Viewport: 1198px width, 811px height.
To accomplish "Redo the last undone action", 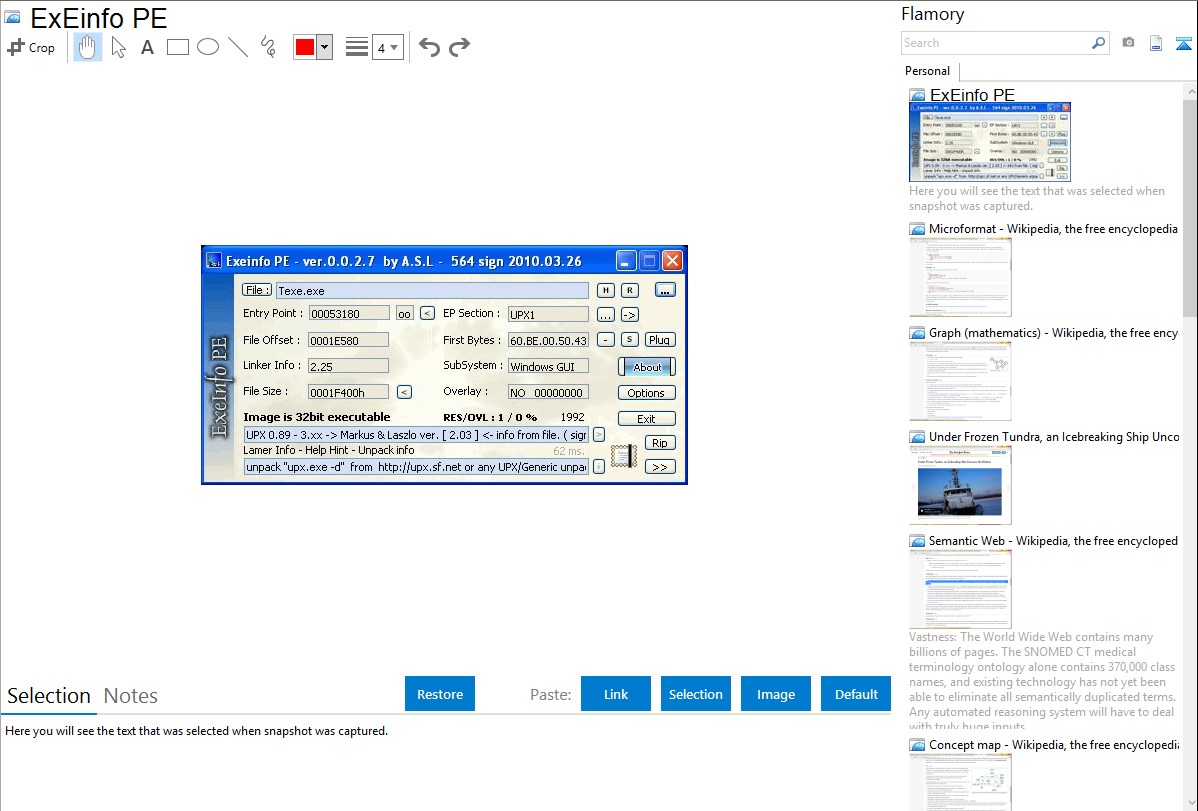I will (x=459, y=47).
